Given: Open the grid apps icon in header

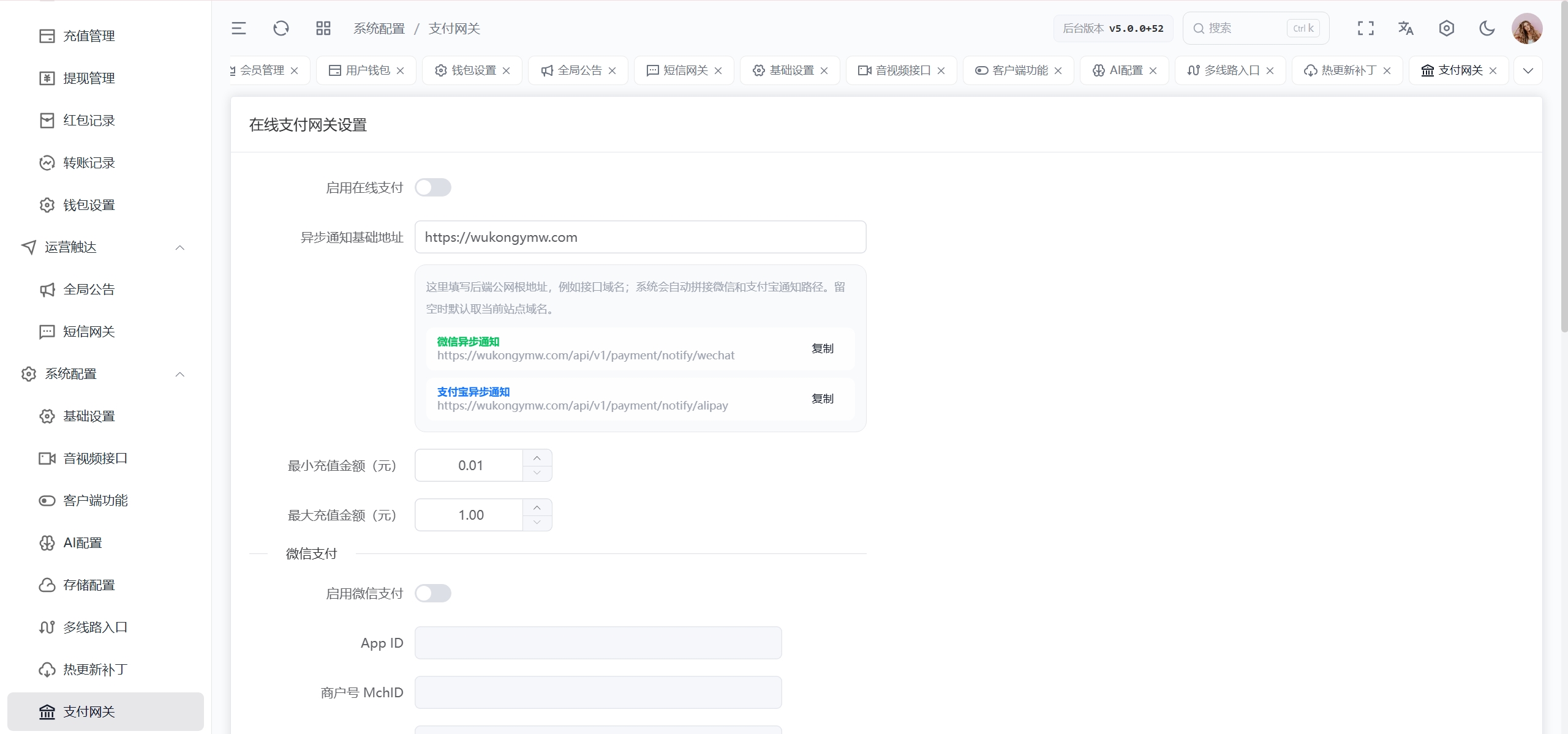Looking at the screenshot, I should click(323, 28).
